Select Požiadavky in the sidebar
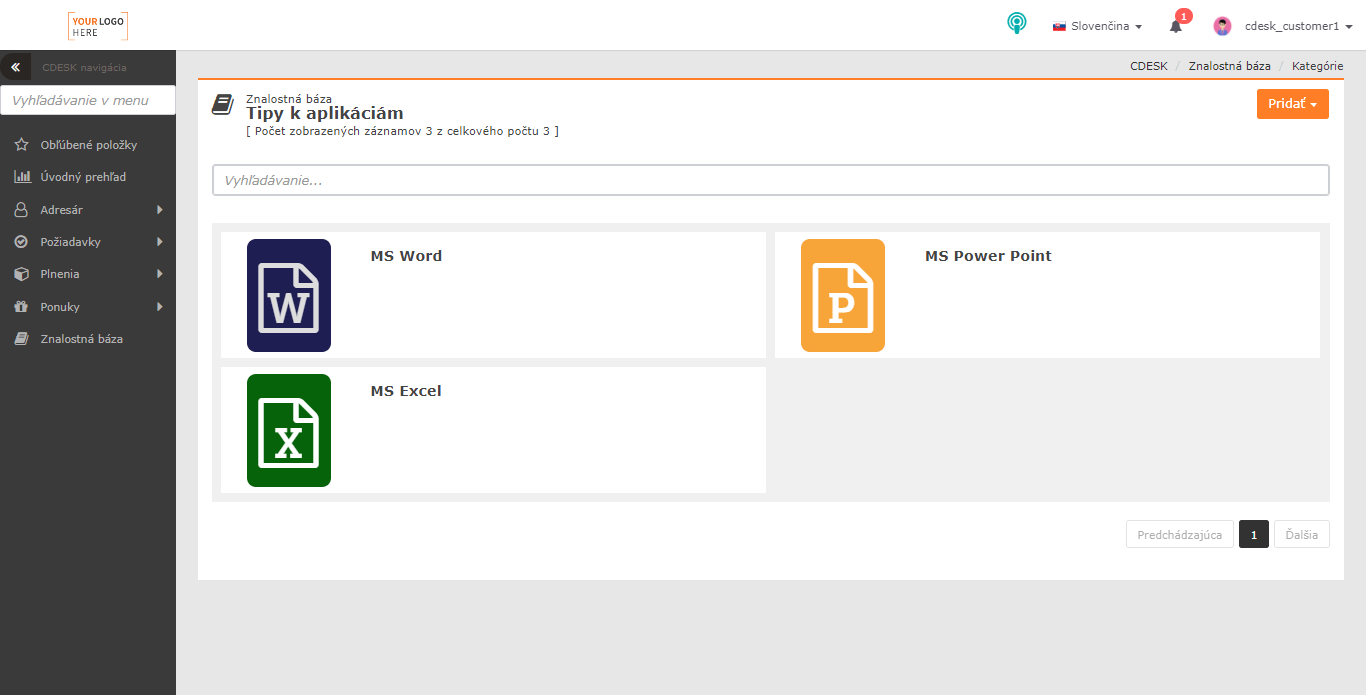This screenshot has width=1366, height=695. click(x=70, y=242)
